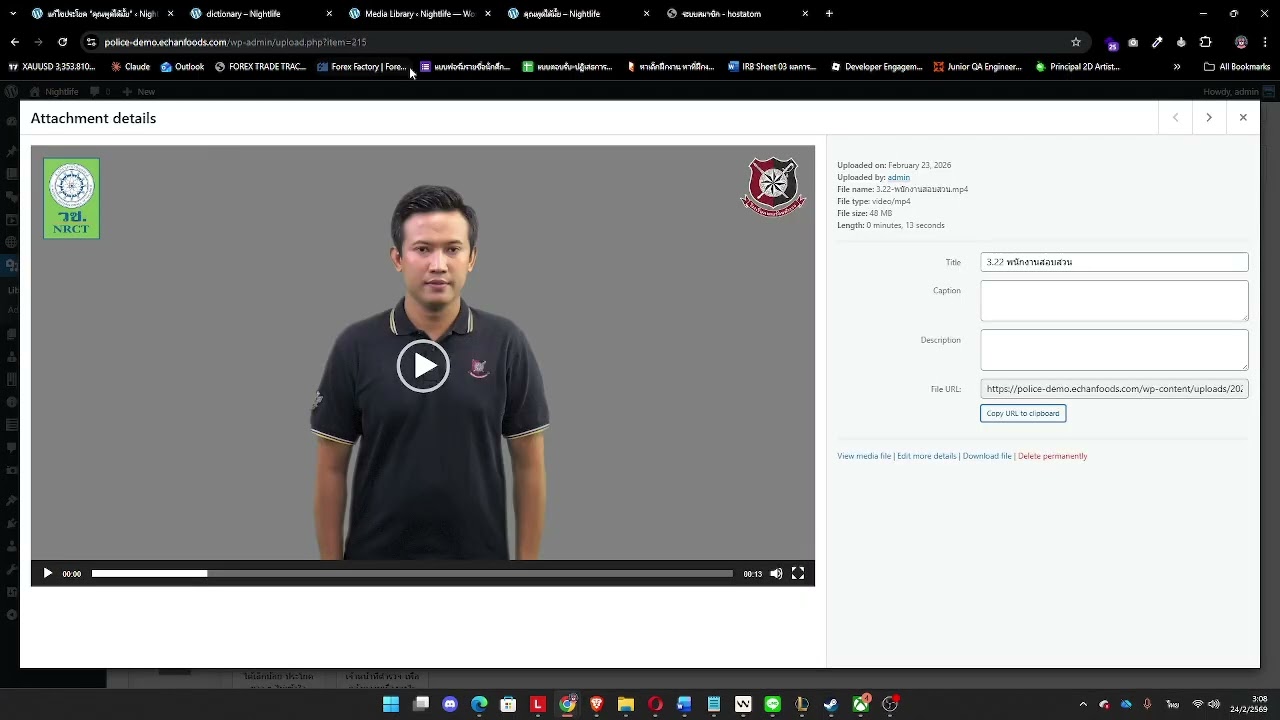The height and width of the screenshot is (720, 1280).
Task: Seek on the video progress bar
Action: [x=412, y=574]
